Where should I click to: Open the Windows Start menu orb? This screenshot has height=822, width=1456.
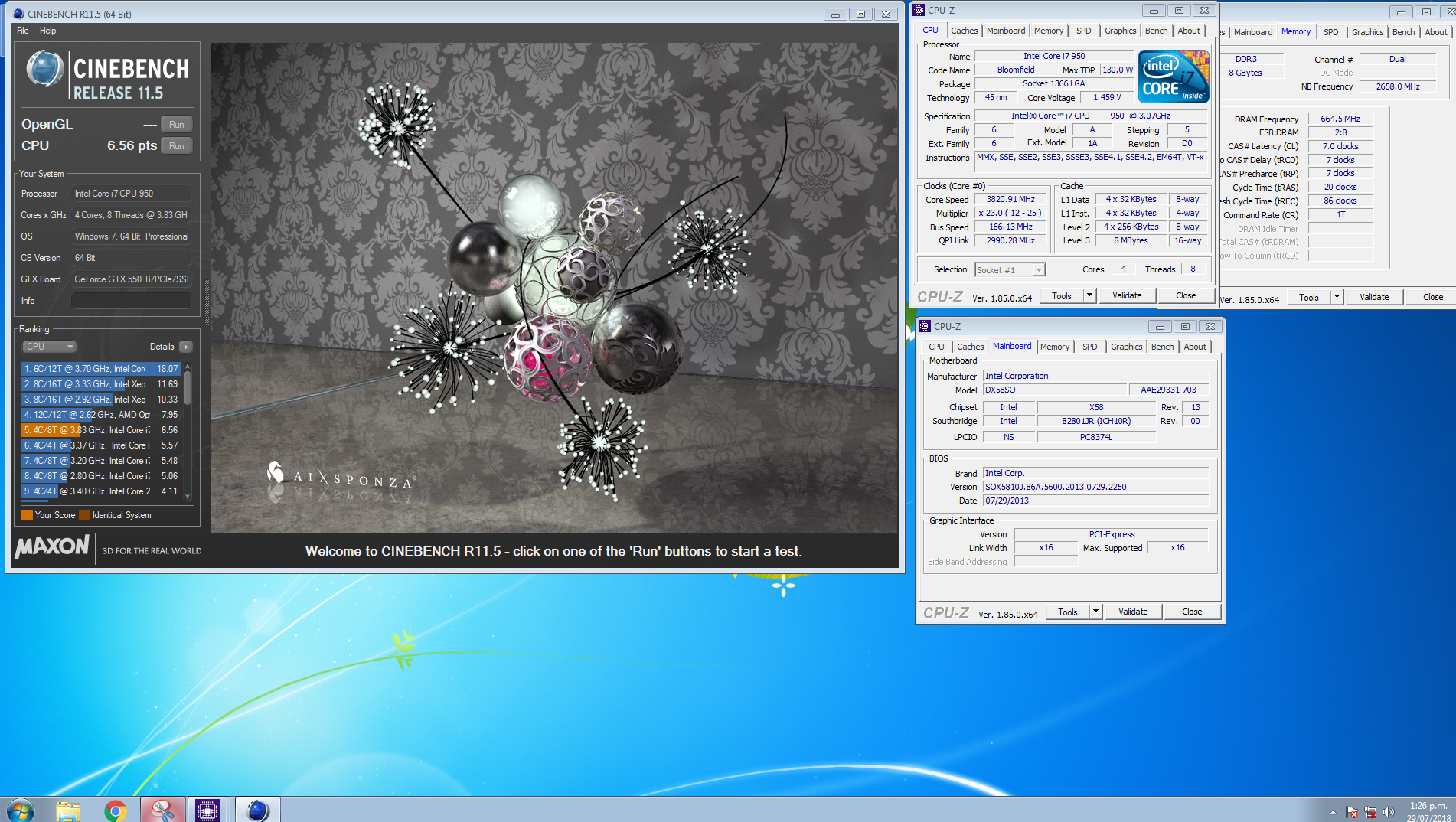21,810
